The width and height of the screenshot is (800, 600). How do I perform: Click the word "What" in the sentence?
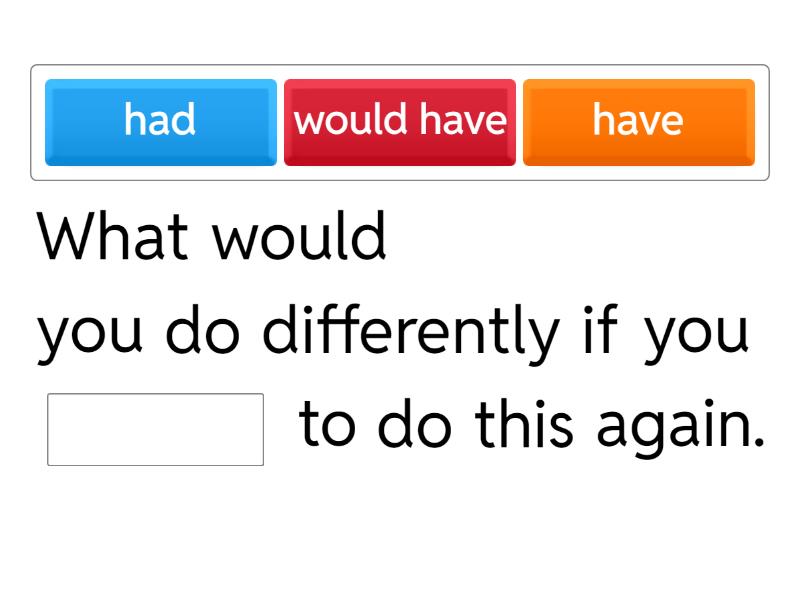pyautogui.click(x=113, y=238)
